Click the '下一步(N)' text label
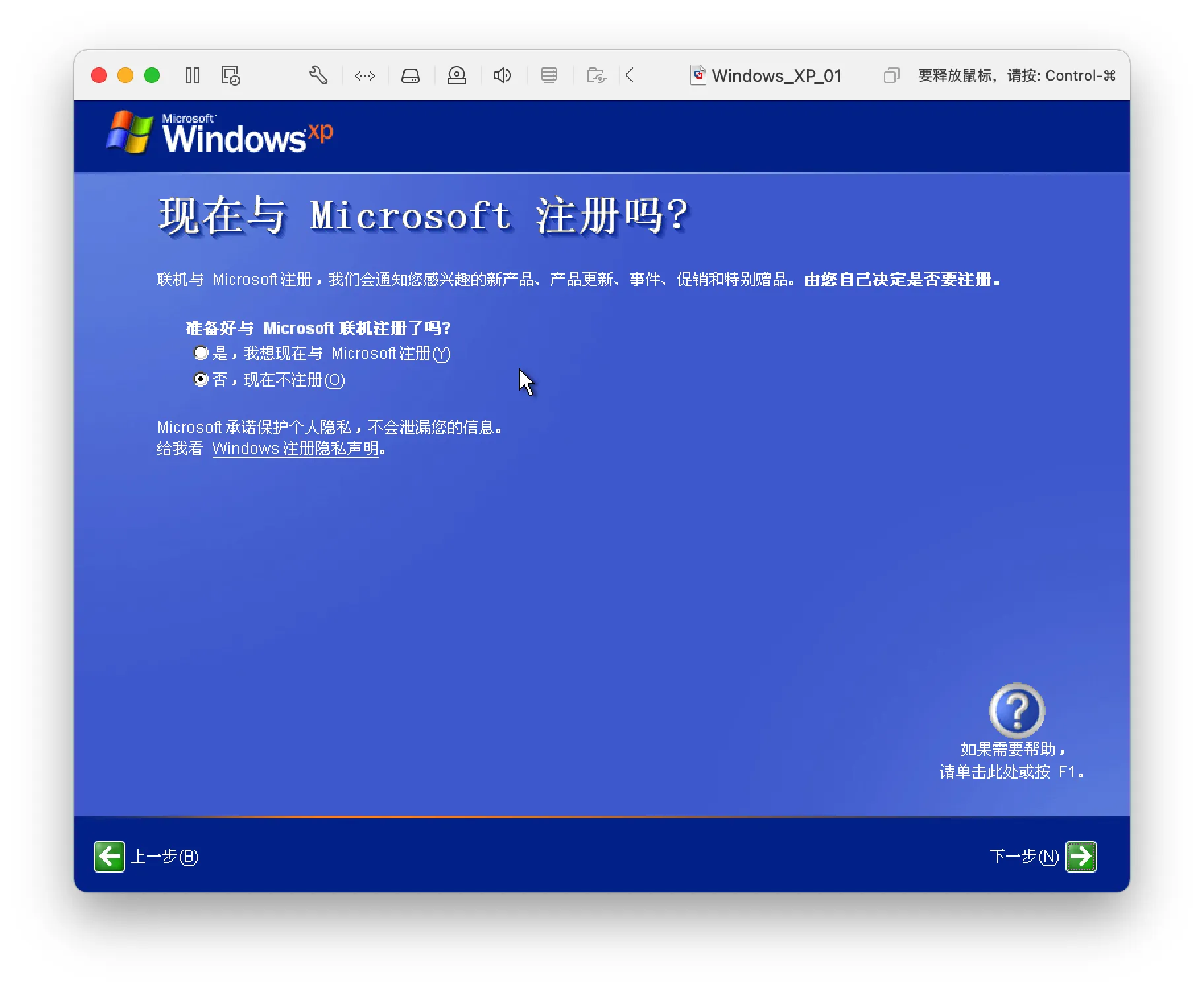This screenshot has width=1204, height=990. point(1024,857)
